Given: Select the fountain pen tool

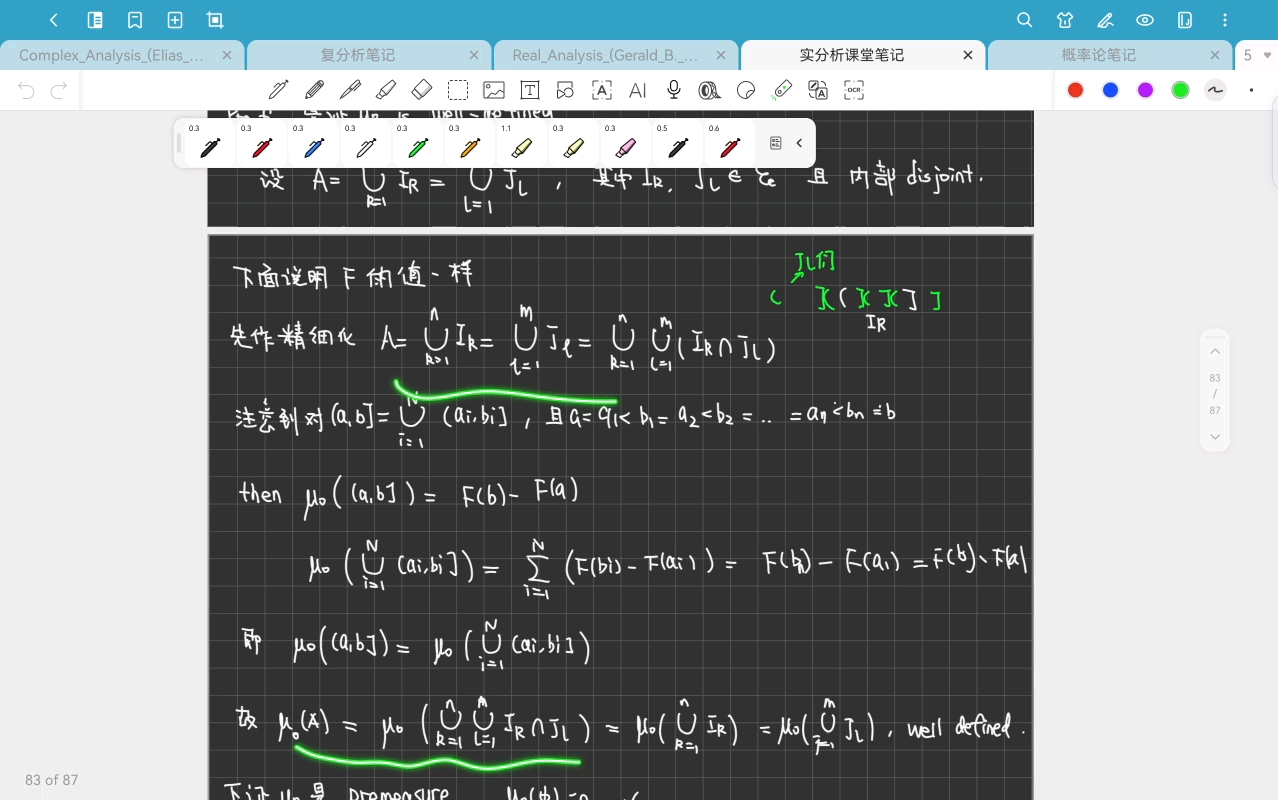Looking at the screenshot, I should (x=278, y=90).
